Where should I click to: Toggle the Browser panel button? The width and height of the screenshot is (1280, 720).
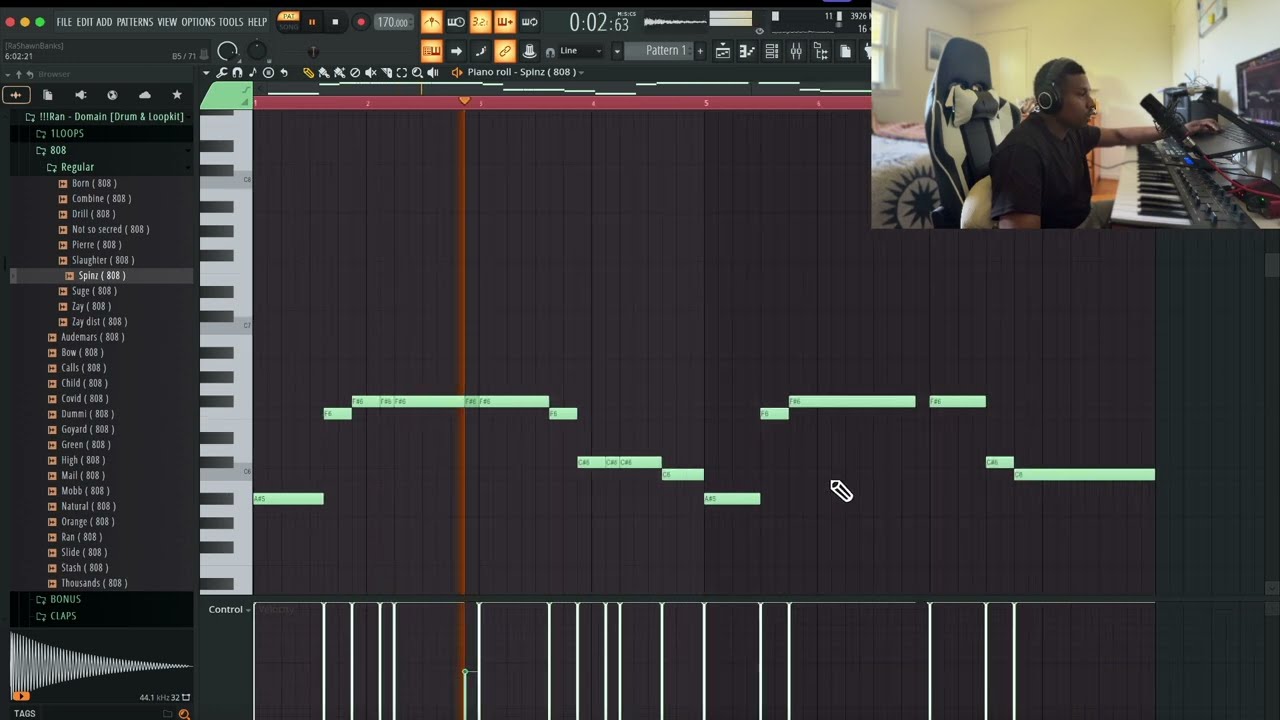[820, 51]
